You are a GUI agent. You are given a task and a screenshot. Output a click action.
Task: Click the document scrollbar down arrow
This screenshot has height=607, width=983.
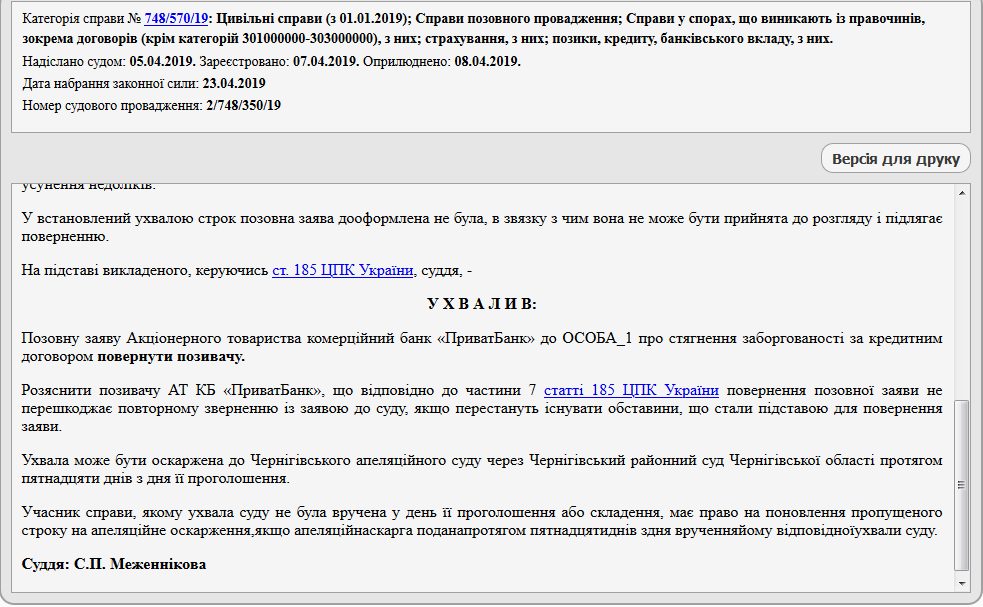[962, 583]
